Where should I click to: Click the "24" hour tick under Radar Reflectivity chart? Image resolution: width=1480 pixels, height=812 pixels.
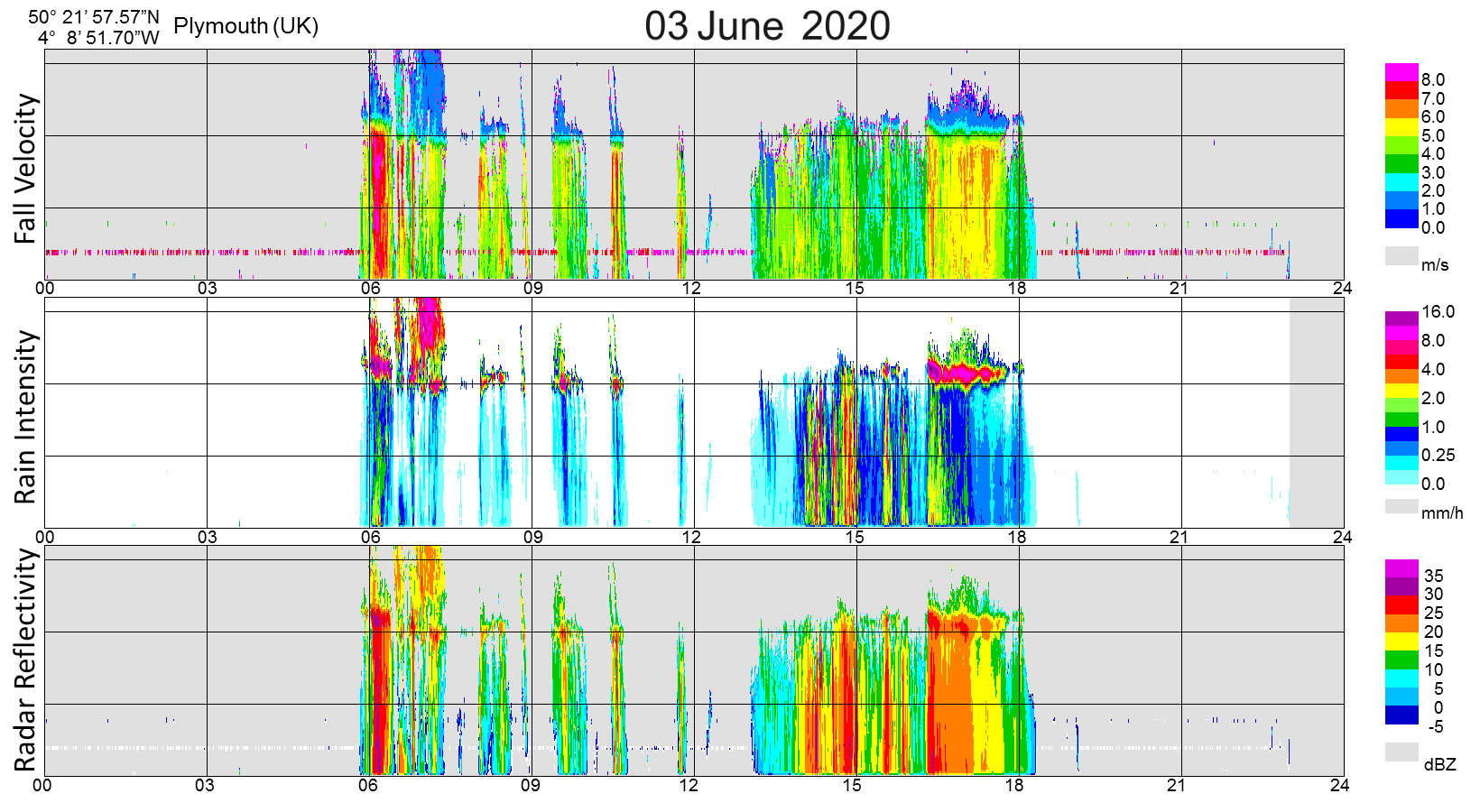coord(1340,784)
